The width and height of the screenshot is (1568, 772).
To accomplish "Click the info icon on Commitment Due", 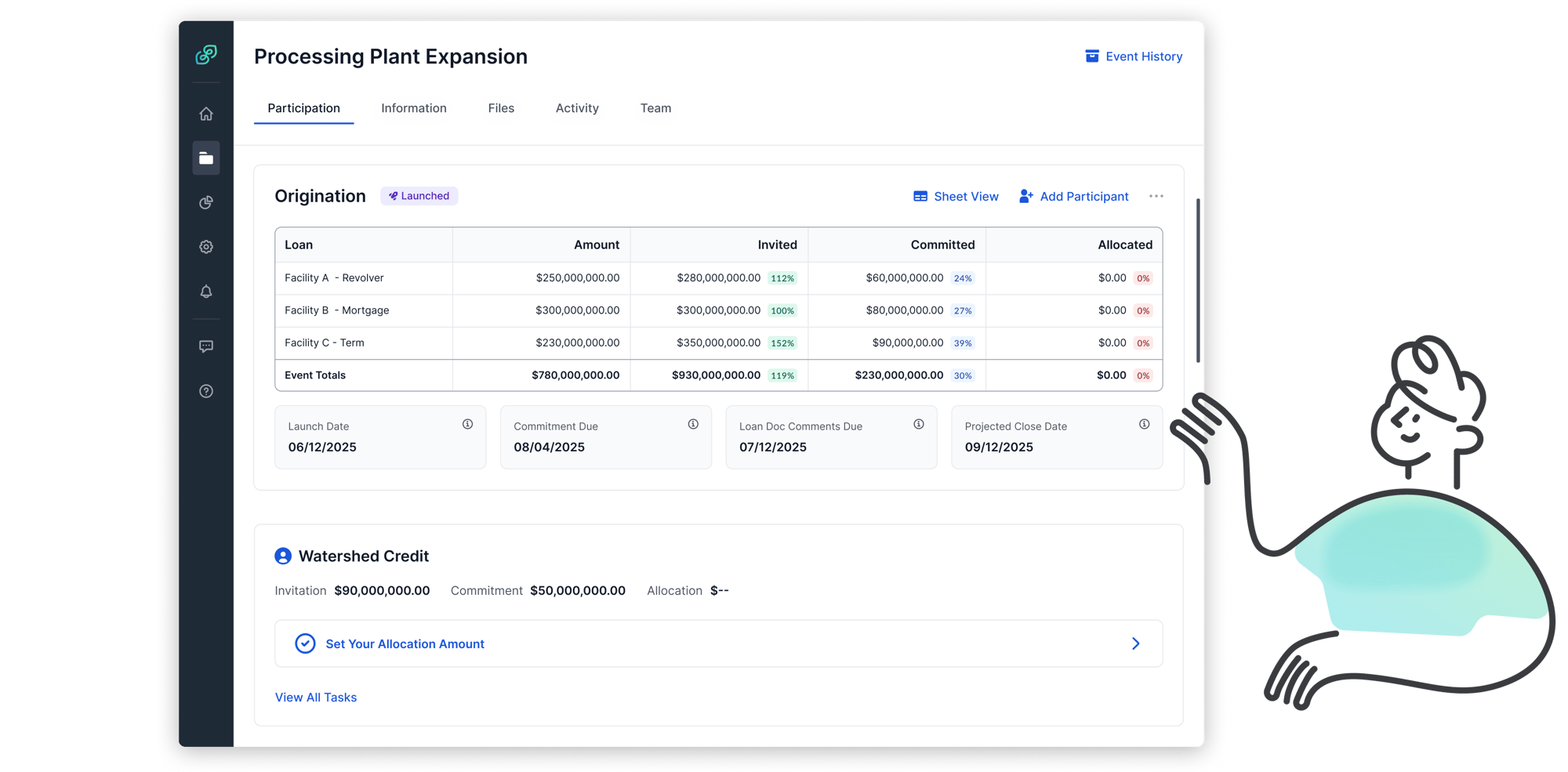I will tap(693, 424).
